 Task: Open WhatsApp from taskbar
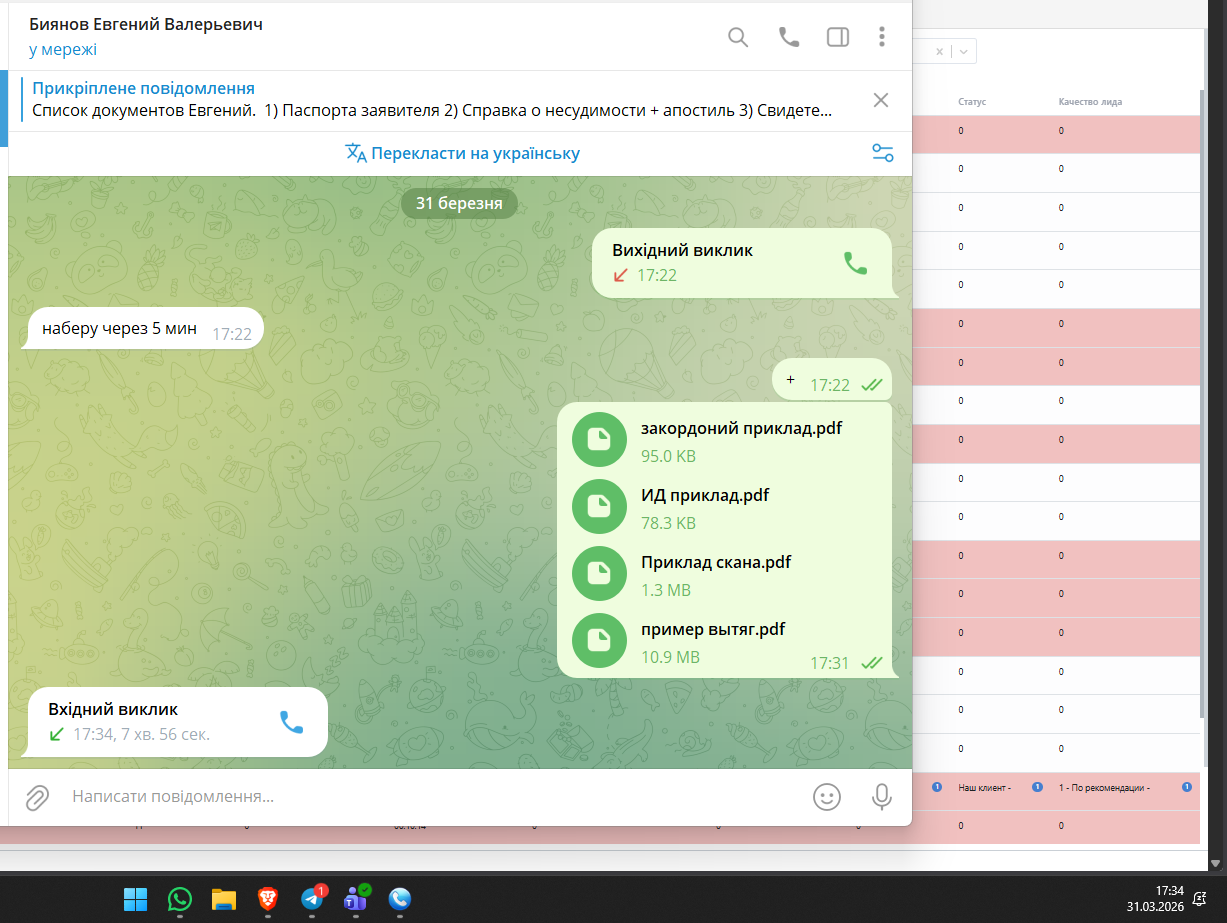pyautogui.click(x=179, y=899)
